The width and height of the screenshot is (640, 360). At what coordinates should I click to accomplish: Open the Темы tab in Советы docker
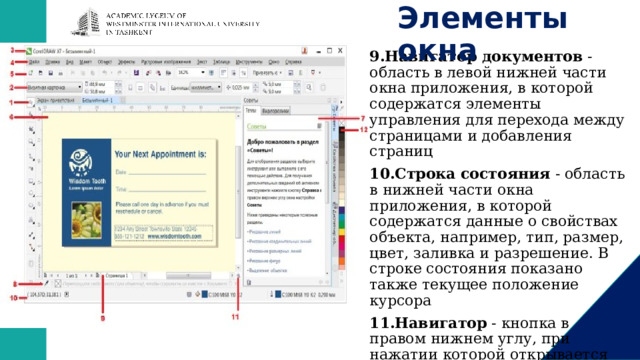coord(251,111)
